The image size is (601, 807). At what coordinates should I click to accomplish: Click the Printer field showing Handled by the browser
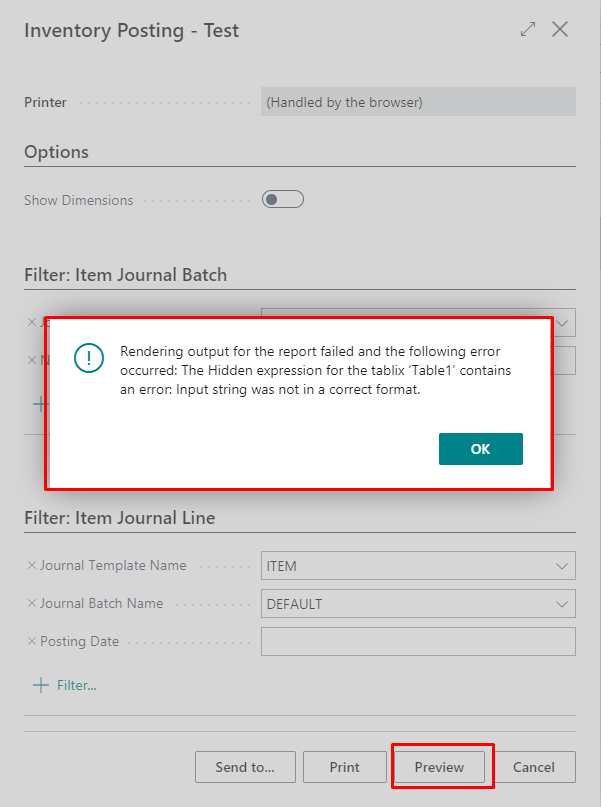[418, 101]
